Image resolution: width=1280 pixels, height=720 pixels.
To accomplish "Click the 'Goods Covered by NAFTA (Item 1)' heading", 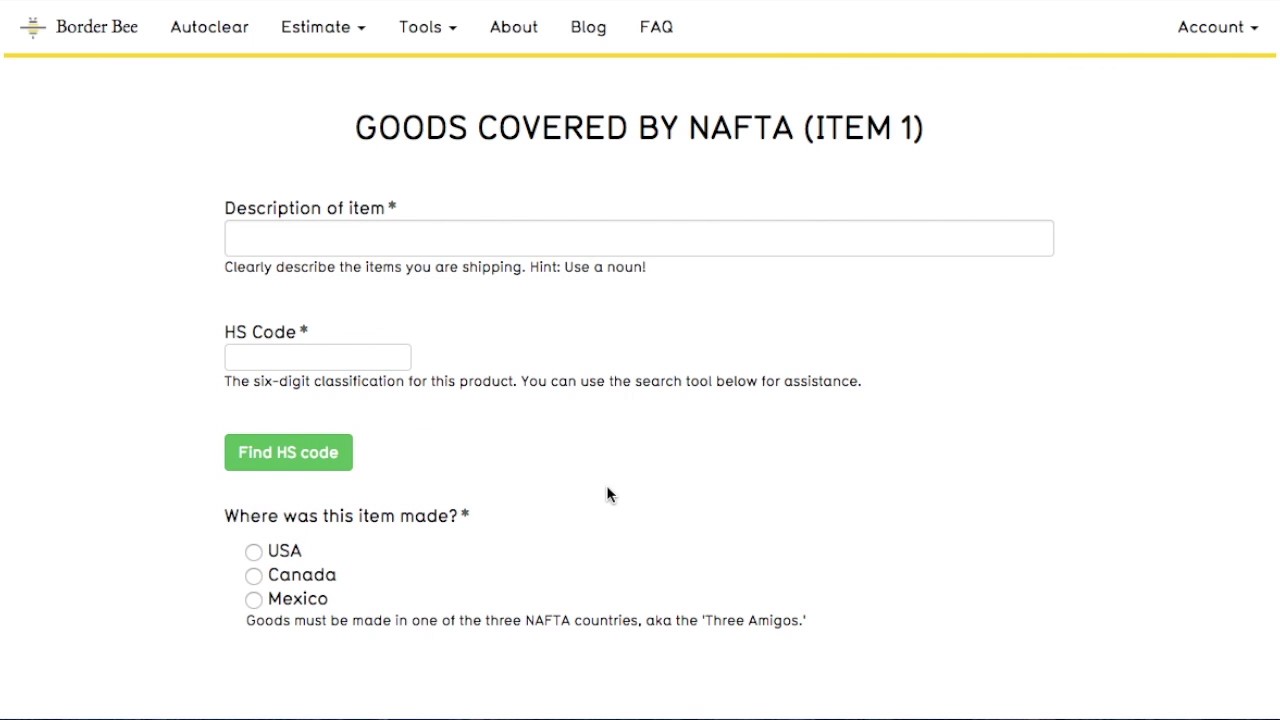I will [639, 128].
